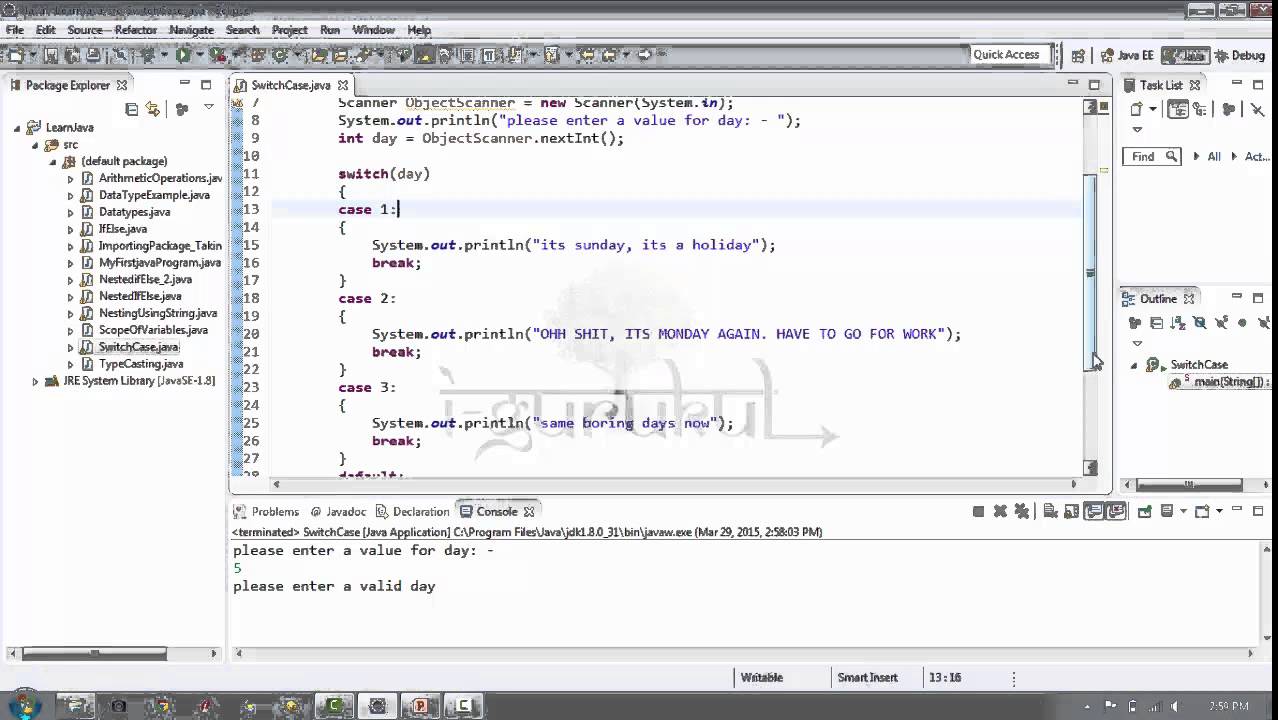Screen dimensions: 1278x720
Task: Click Remove Launch icon in Console toolbar
Action: pyautogui.click(x=1000, y=511)
